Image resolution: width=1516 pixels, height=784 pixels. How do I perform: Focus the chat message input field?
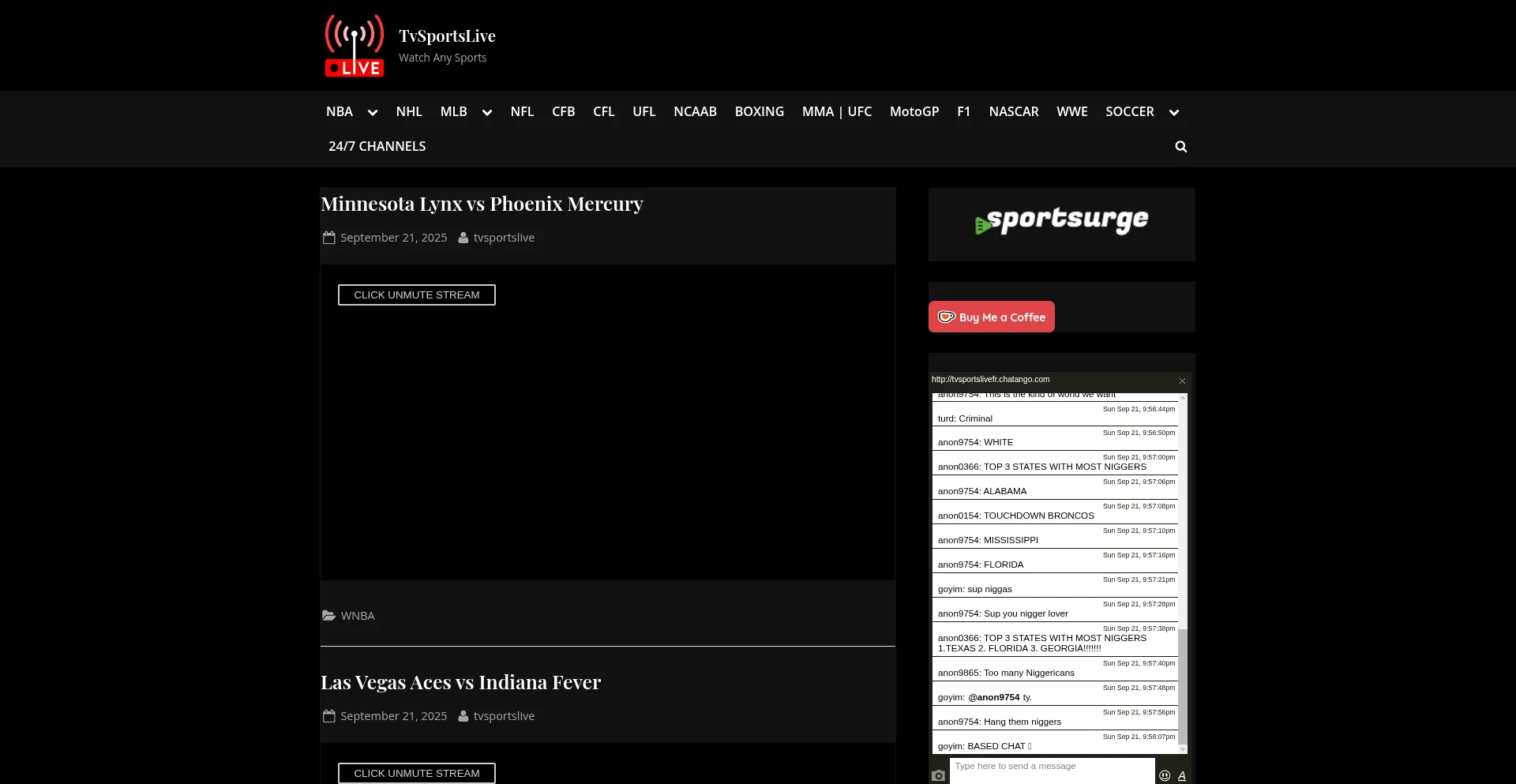pyautogui.click(x=1051, y=767)
